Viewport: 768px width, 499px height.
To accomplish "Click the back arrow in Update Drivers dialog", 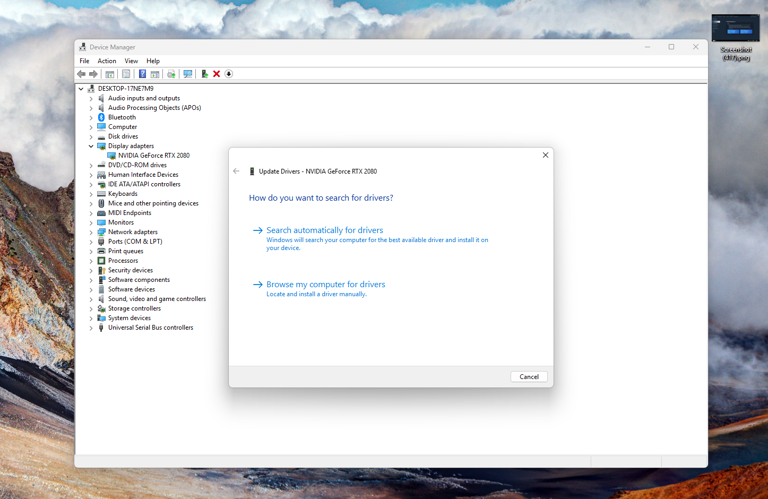I will (237, 171).
